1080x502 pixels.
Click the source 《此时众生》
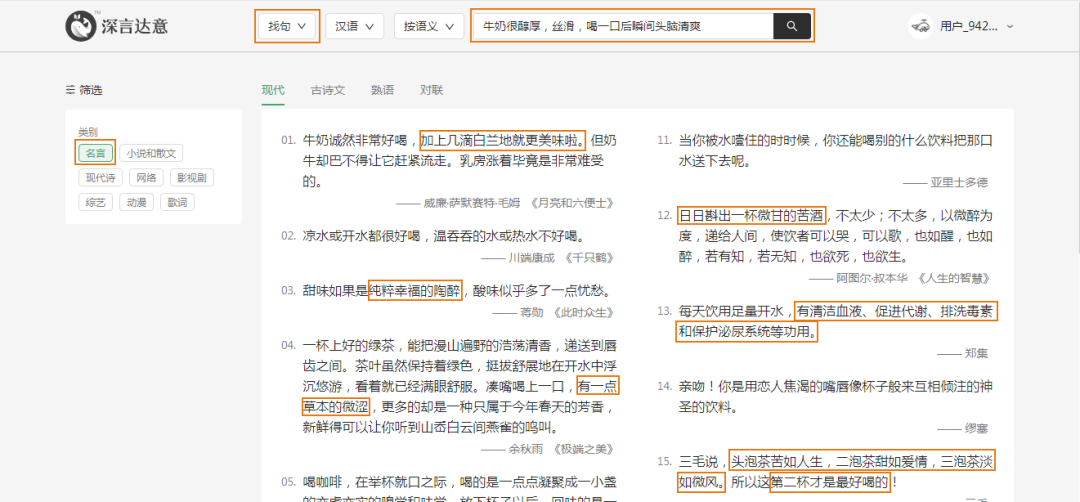(581, 312)
